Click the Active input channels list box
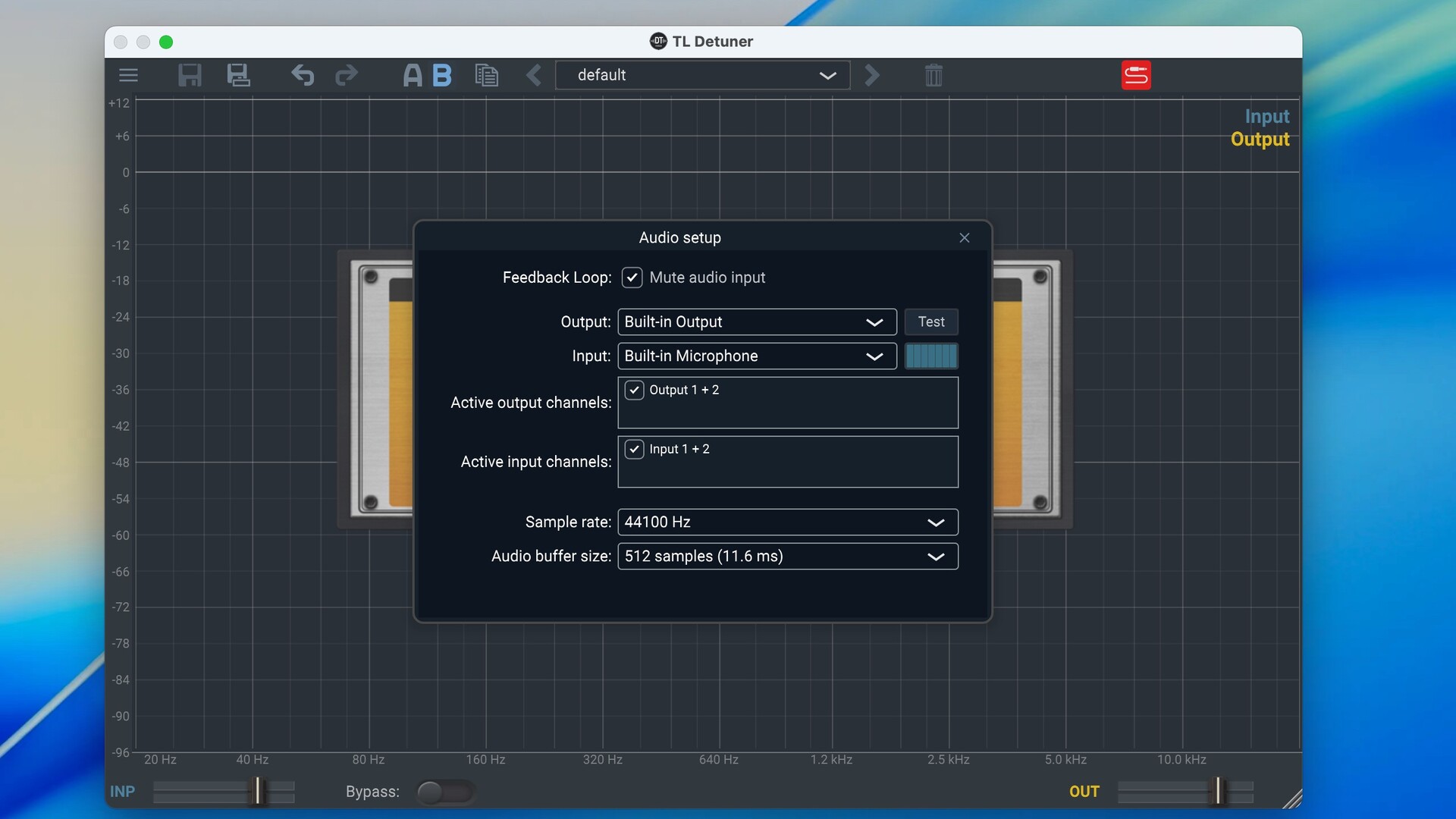This screenshot has width=1456, height=819. [788, 462]
